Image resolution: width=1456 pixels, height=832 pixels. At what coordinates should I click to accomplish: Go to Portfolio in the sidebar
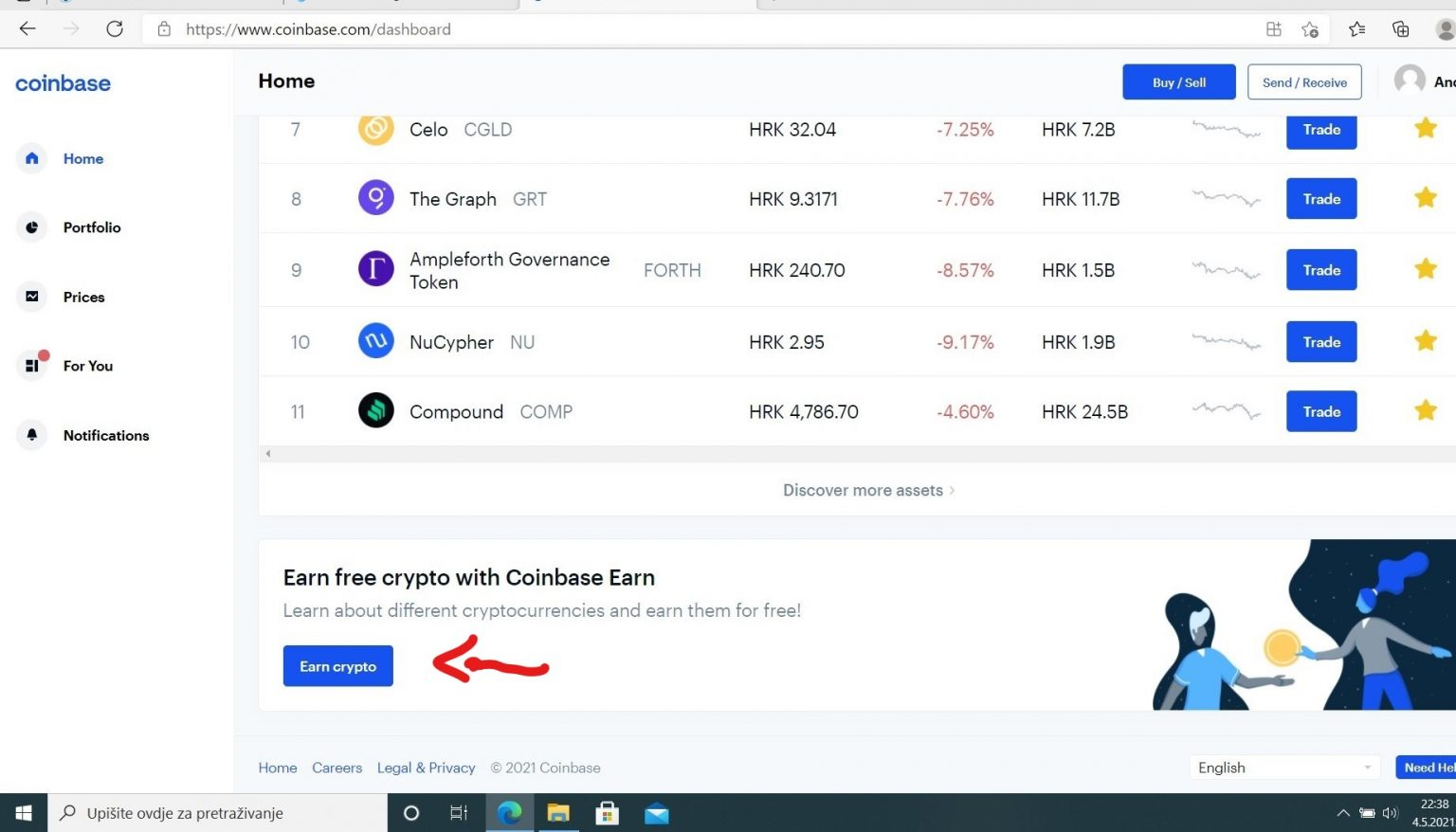pos(92,227)
